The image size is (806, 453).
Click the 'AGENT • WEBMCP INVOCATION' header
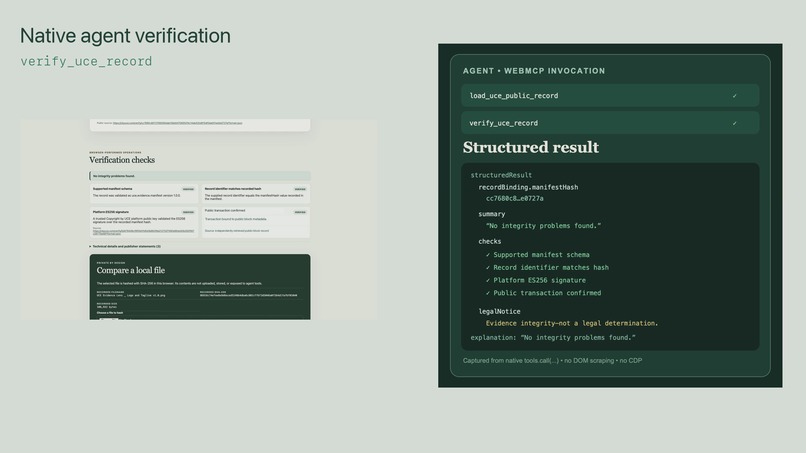click(534, 71)
